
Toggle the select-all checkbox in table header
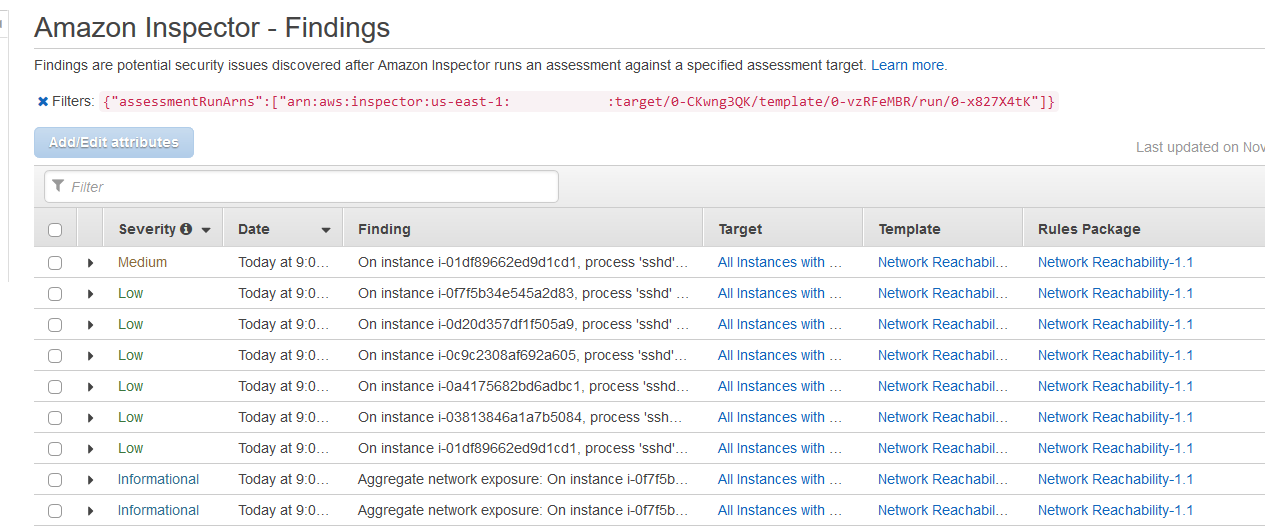point(55,230)
